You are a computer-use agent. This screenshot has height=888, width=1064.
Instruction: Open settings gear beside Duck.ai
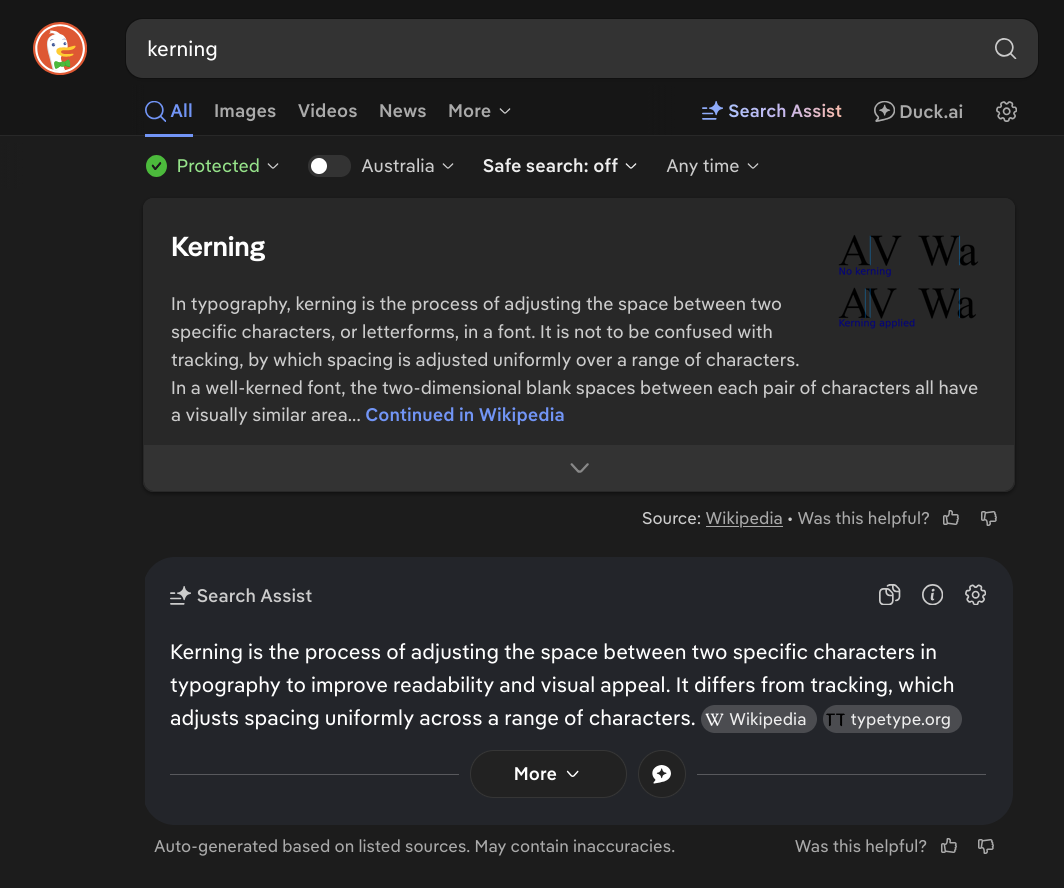pos(1006,111)
